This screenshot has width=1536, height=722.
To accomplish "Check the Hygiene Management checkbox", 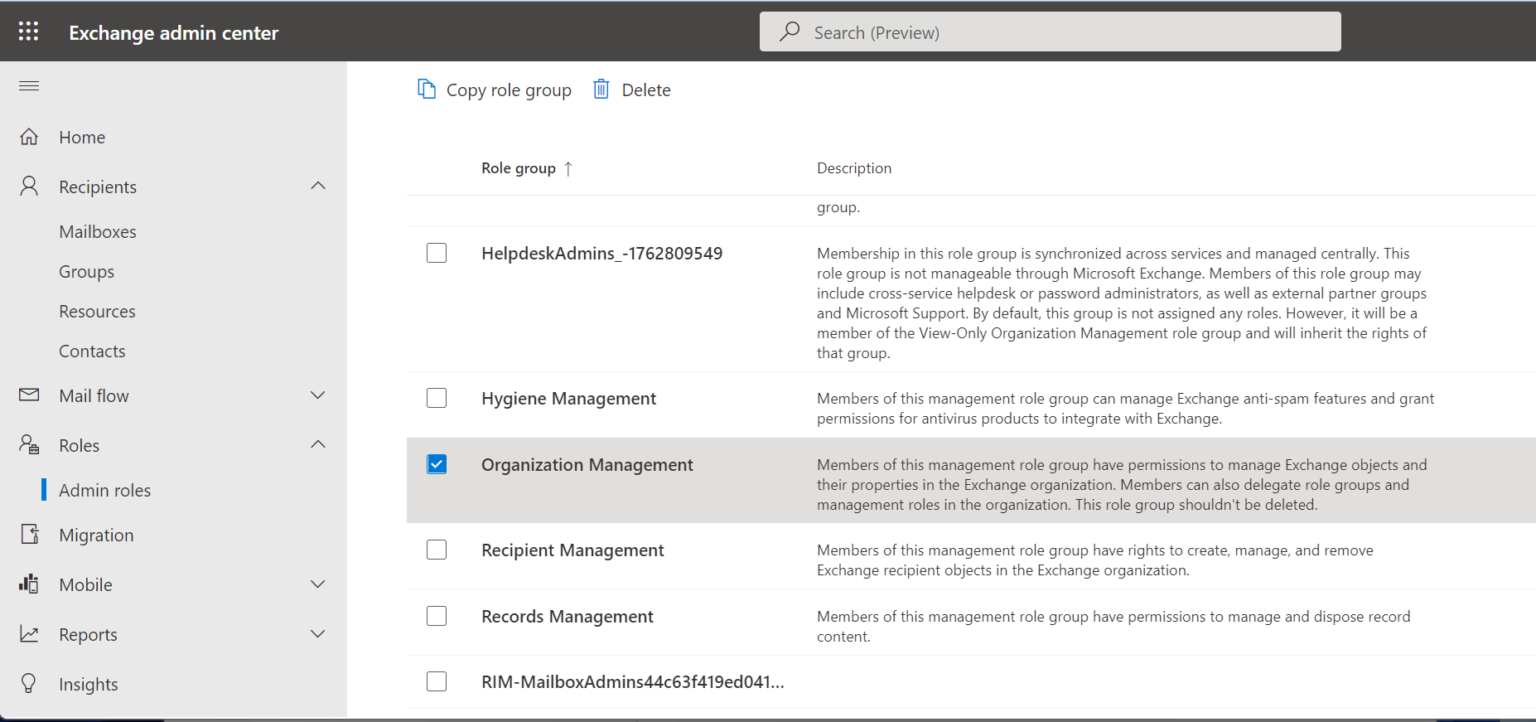I will click(436, 397).
